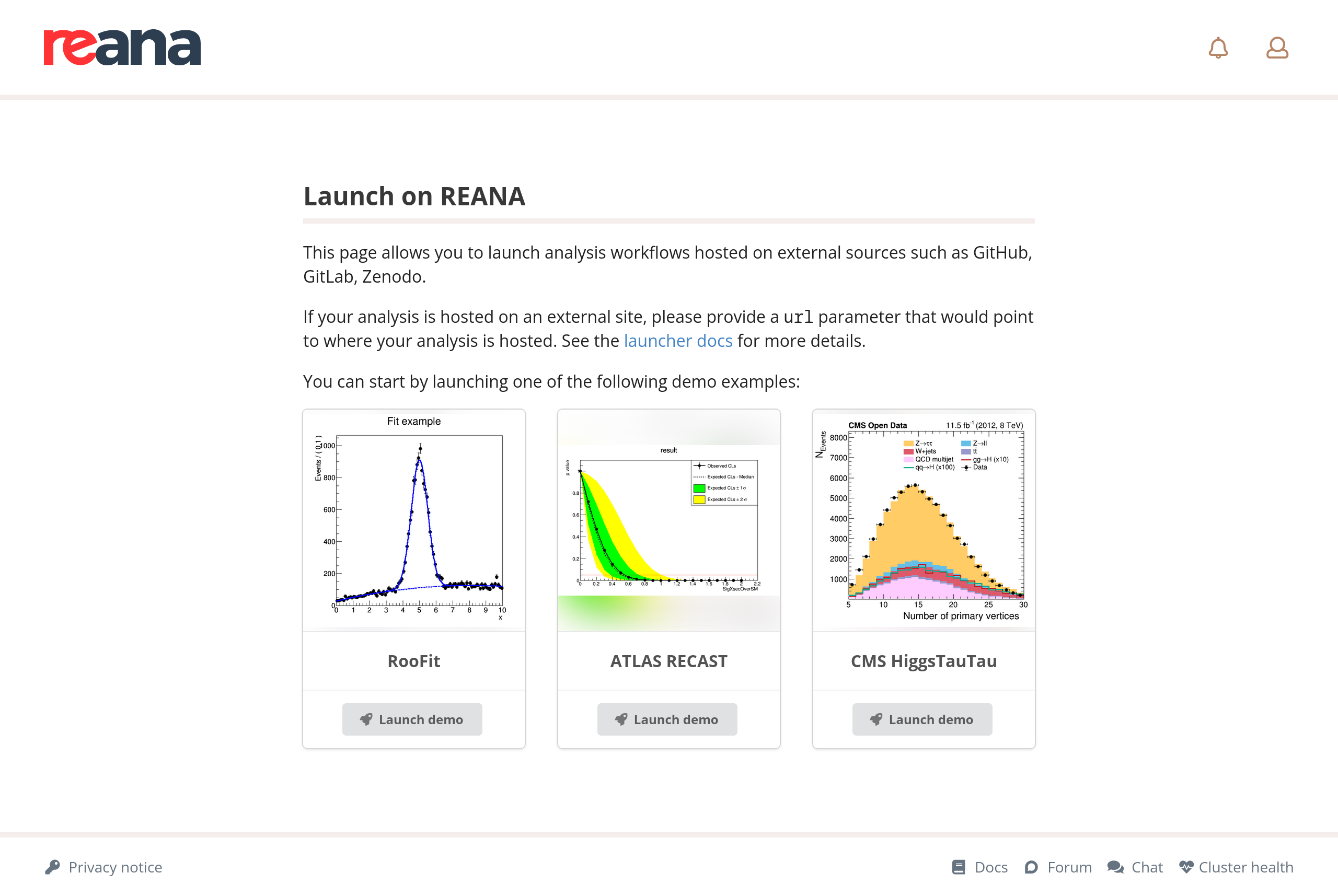This screenshot has width=1338, height=896.
Task: Click the ATLAS RECAST result plot thumbnail
Action: click(x=668, y=520)
